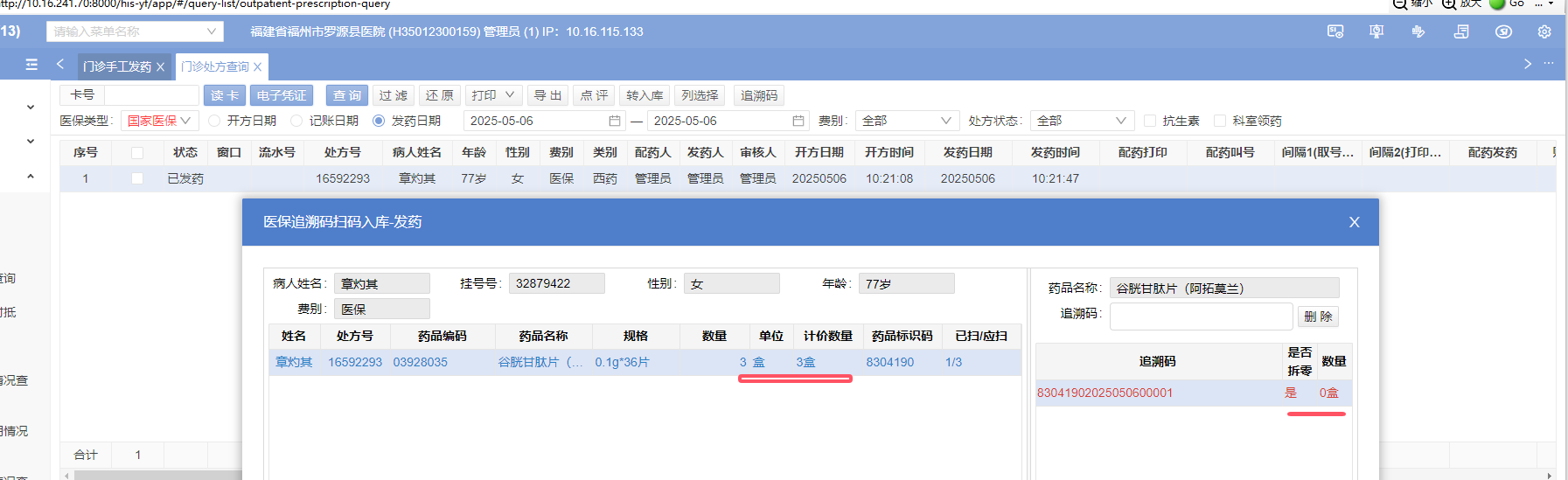Open the tab options ellipsis menu
The height and width of the screenshot is (480, 1568).
point(1548,64)
